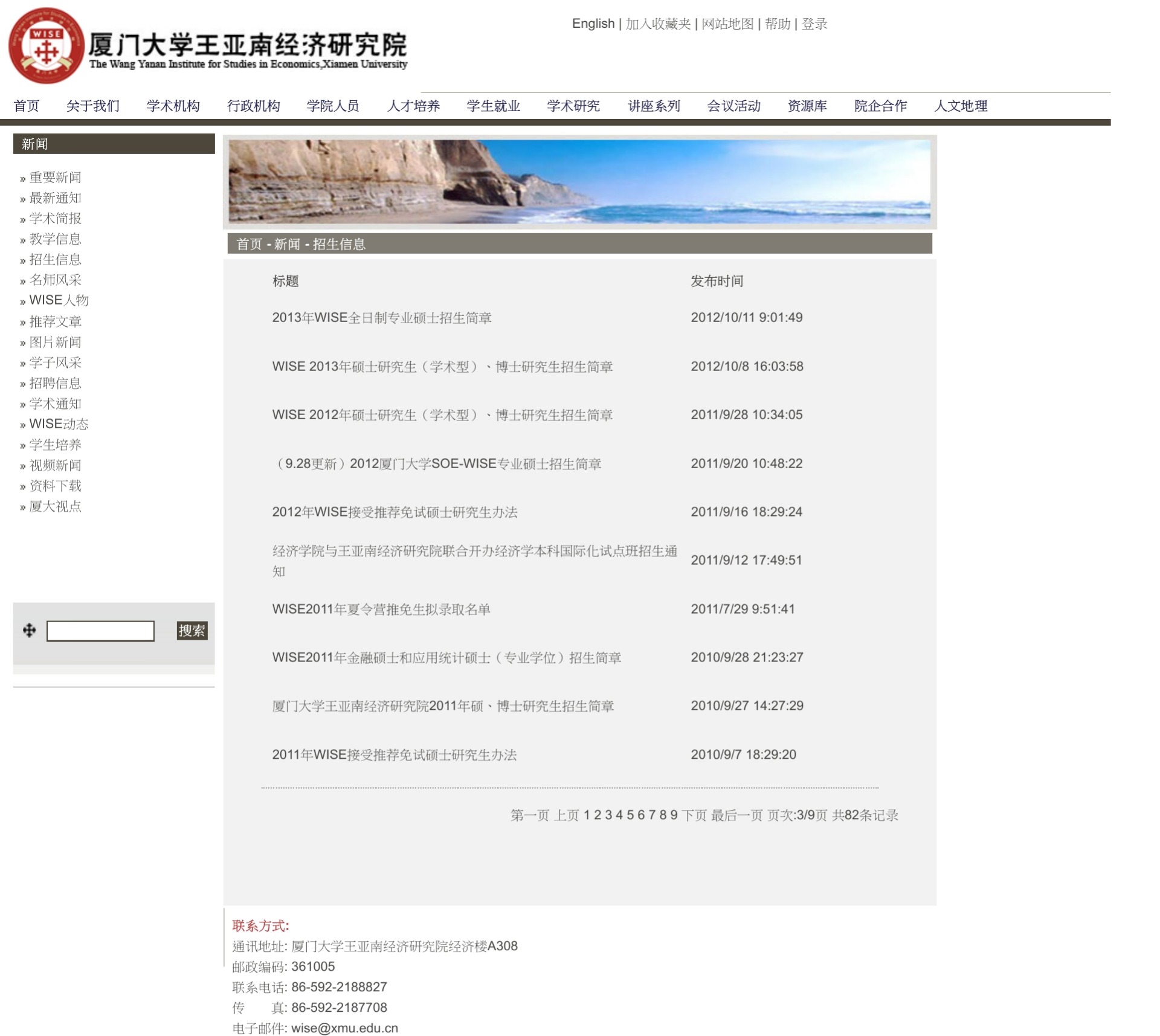Screen dimensions: 1160x1036
Task: Open 厦门大学王亚南经济研究院2011年硕、博士研究生招生简章 article
Action: (443, 706)
